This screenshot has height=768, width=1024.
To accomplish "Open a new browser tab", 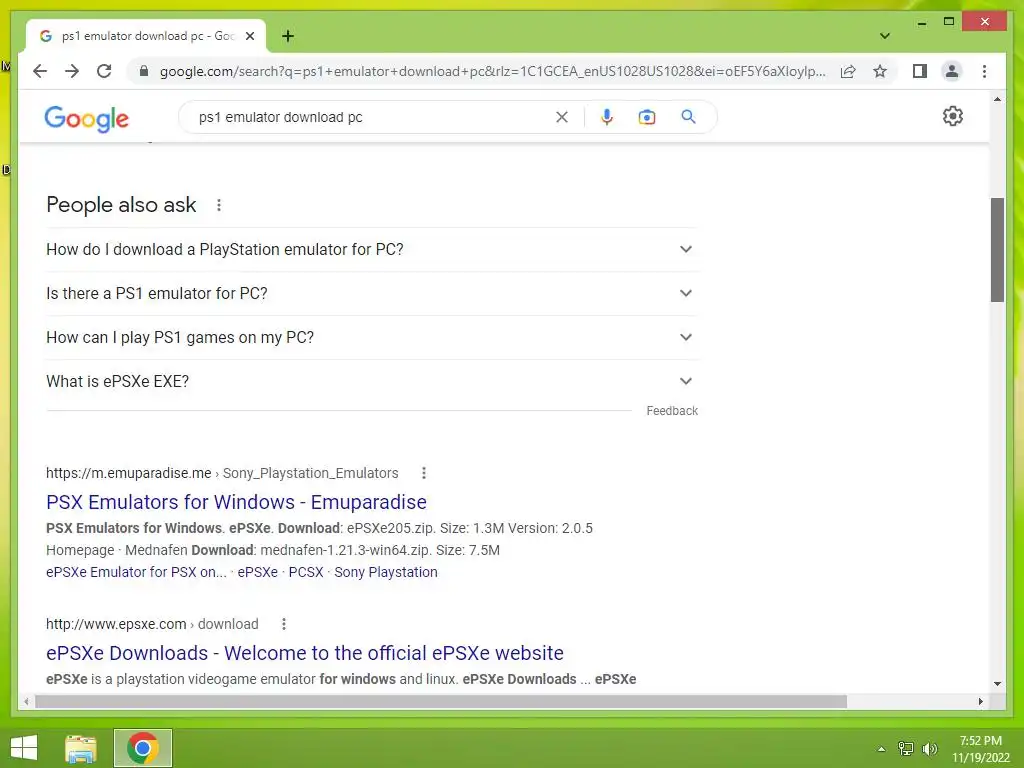I will click(288, 36).
